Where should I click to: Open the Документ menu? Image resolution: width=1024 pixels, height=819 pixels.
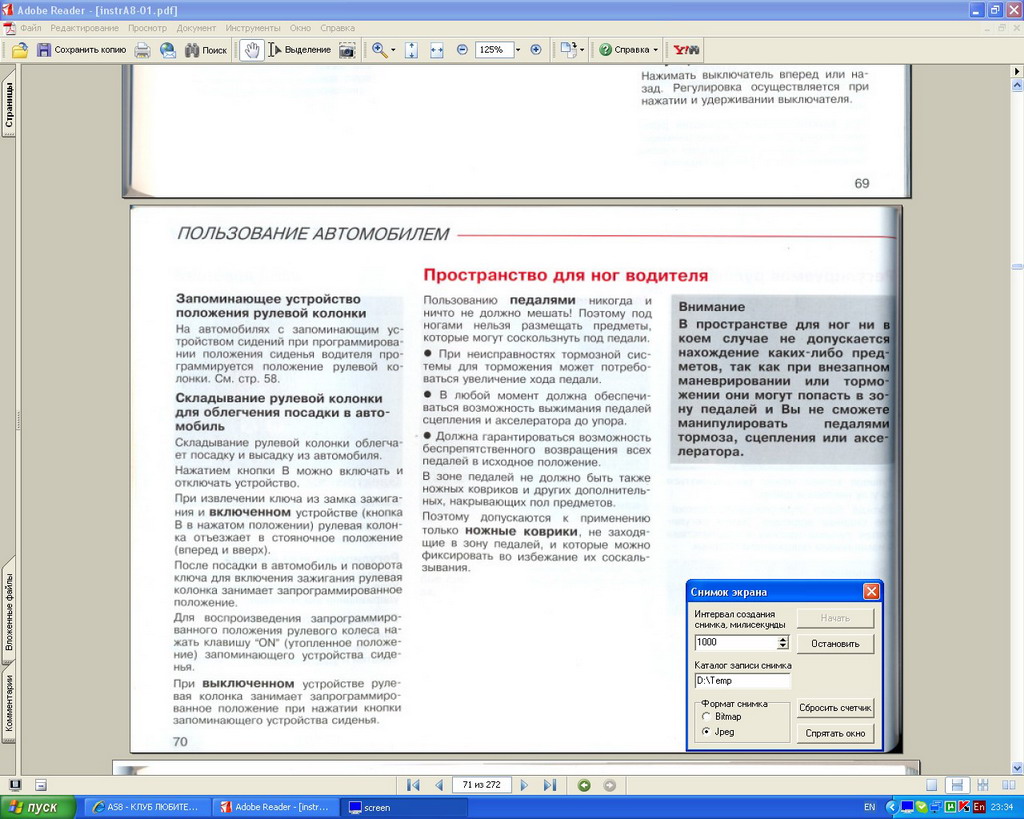tap(196, 28)
